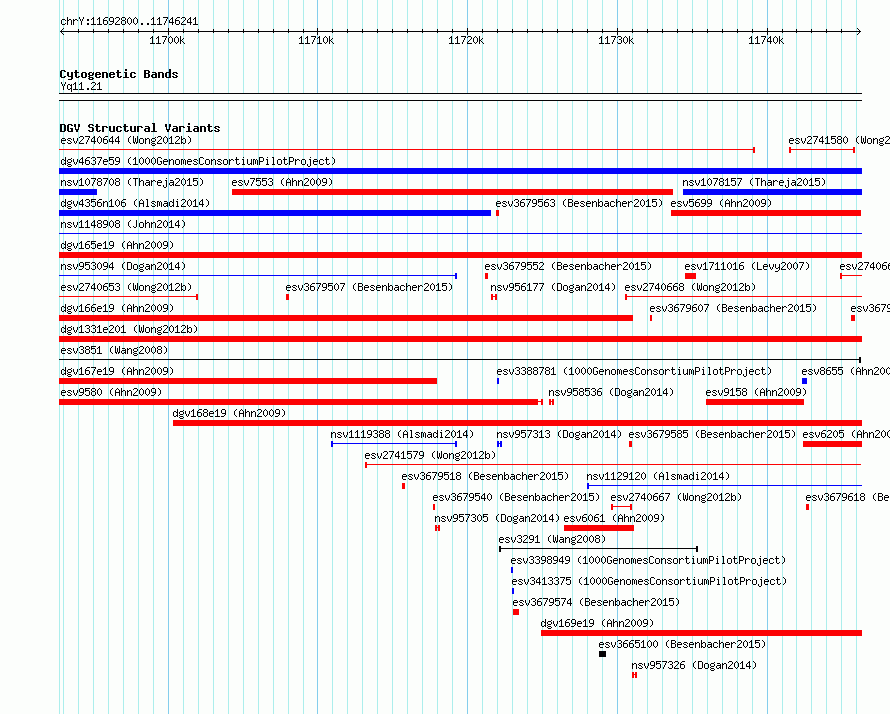Open the esv6205 red variant bar
890x714 pixels.
832,444
